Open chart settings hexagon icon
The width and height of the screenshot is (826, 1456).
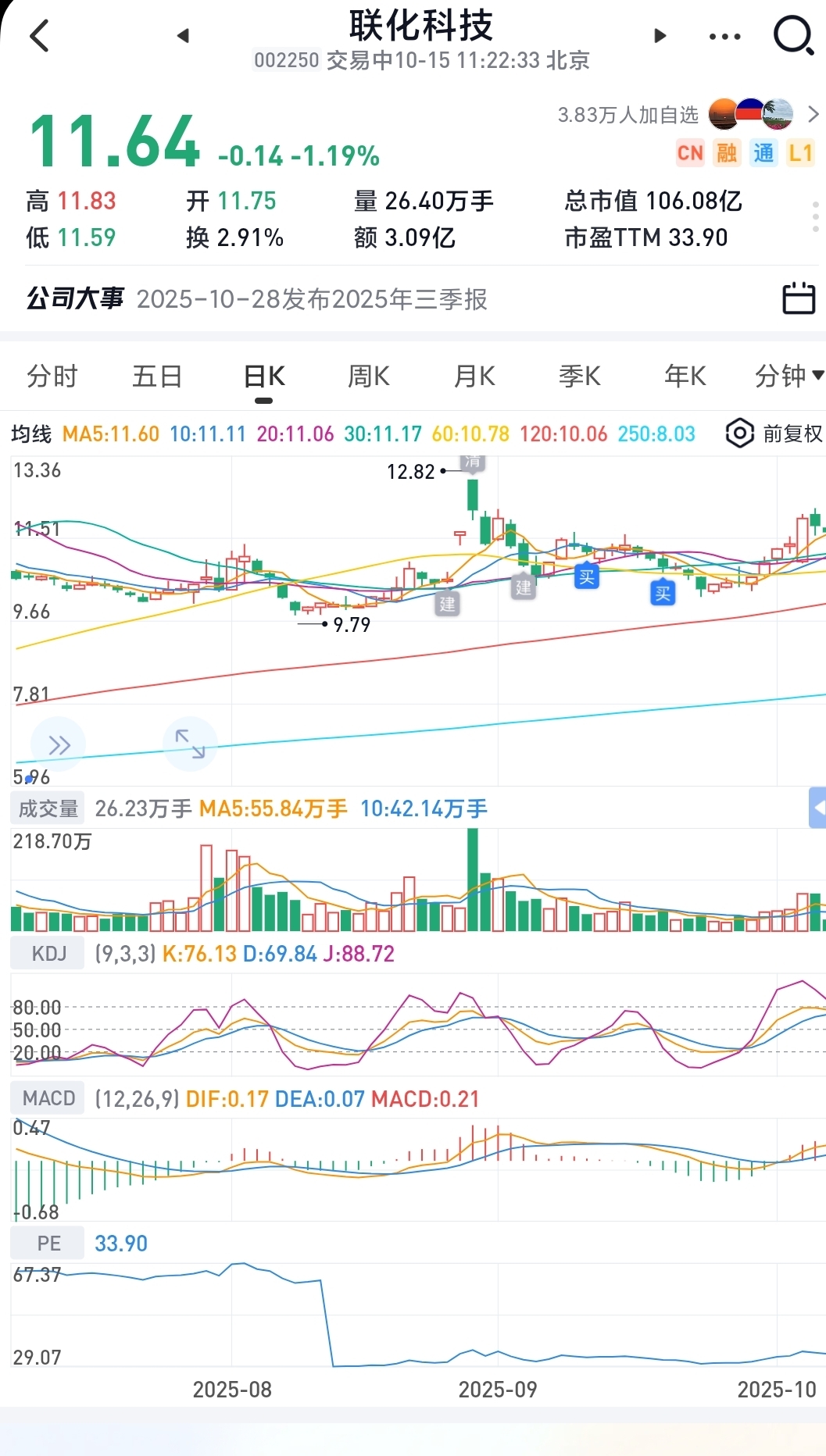739,434
